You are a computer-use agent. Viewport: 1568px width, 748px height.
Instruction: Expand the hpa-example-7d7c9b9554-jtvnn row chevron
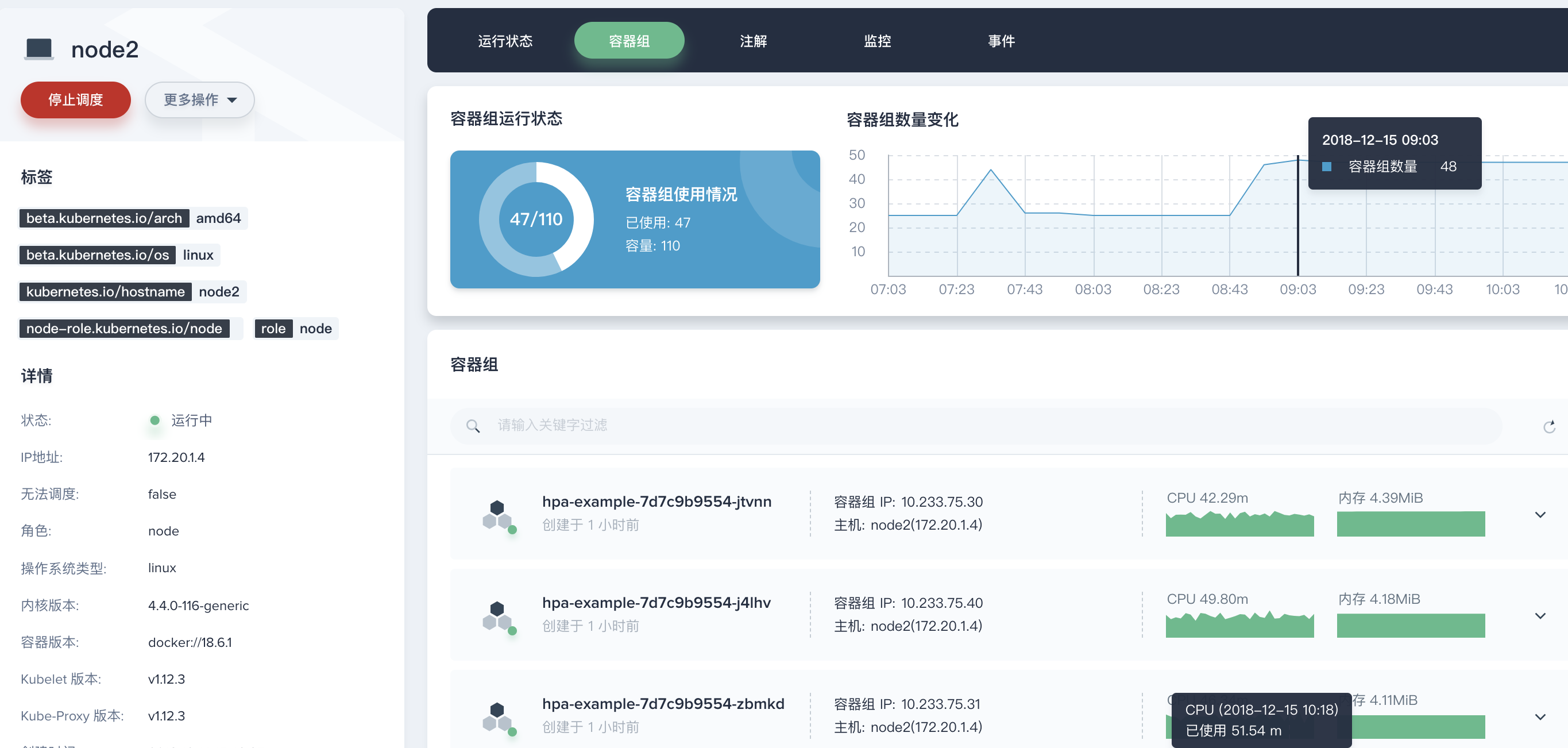[1540, 515]
